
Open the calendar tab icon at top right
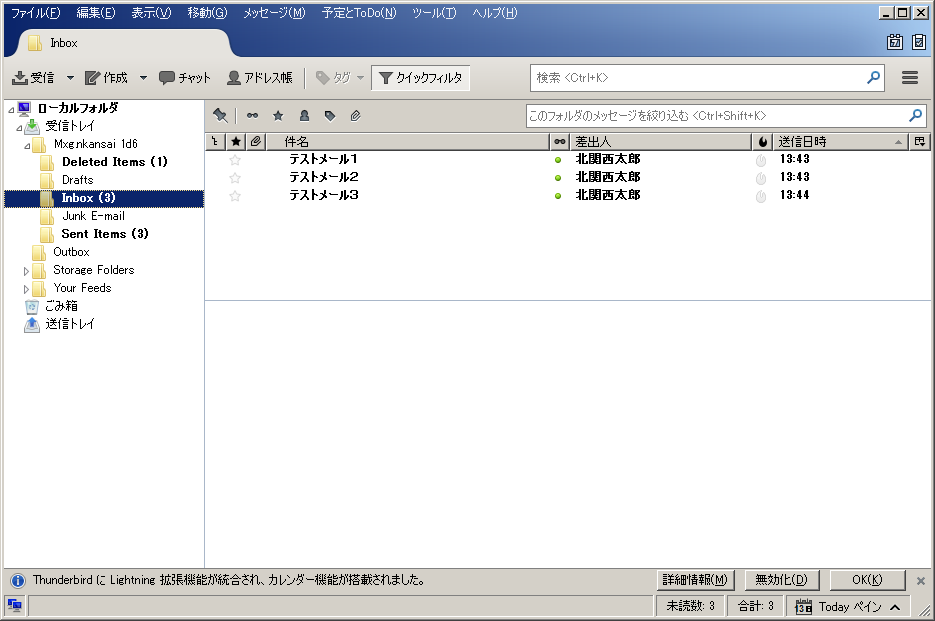895,42
